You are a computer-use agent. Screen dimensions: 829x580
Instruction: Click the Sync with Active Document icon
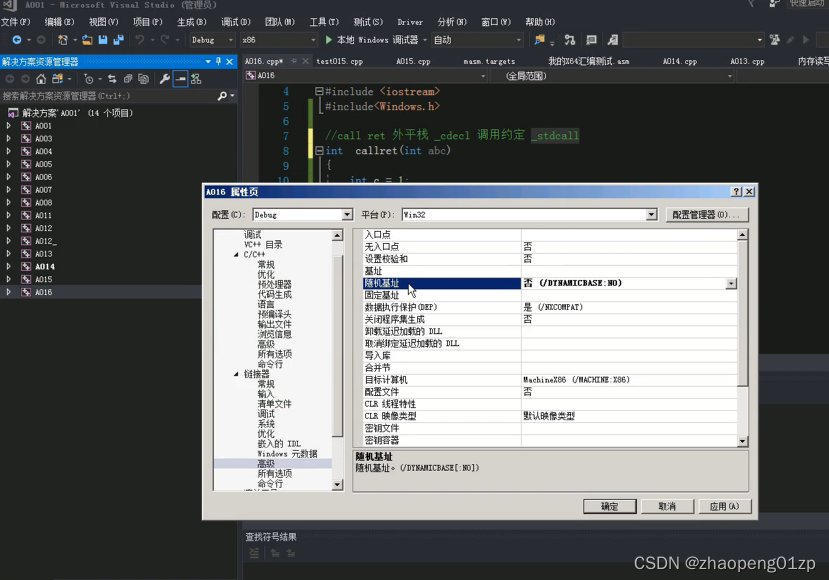[111, 79]
